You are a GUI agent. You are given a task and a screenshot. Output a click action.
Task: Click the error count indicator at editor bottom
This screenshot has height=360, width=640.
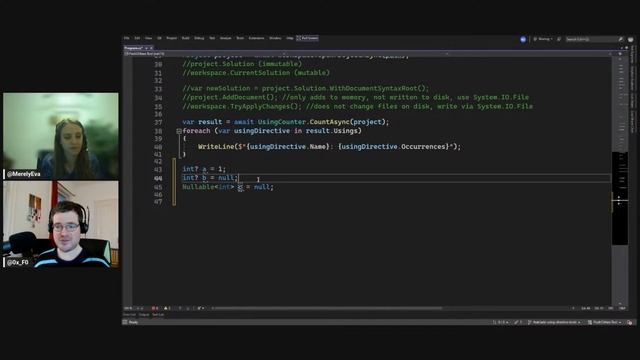click(155, 308)
